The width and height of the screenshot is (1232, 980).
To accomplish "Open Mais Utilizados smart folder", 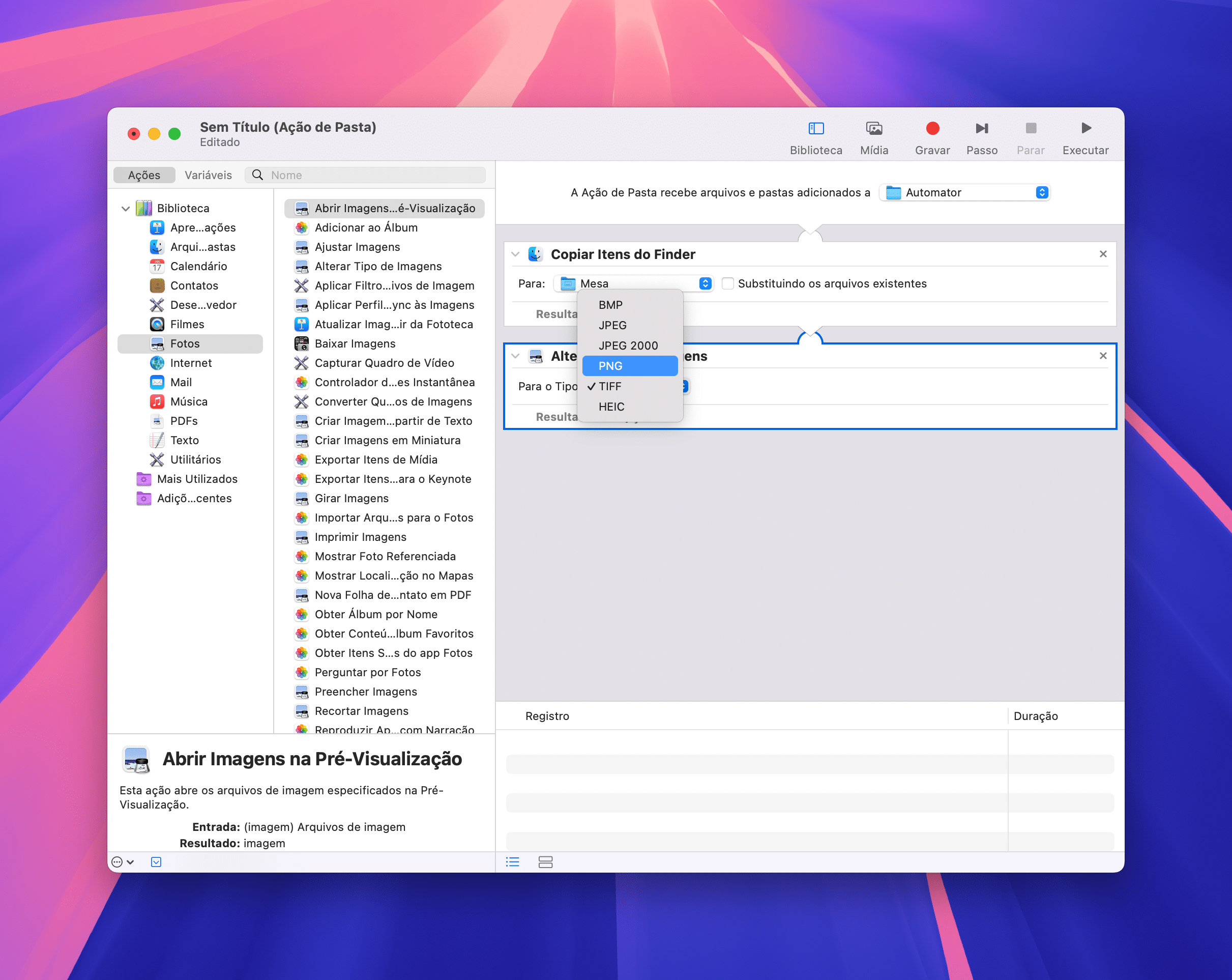I will pos(190,479).
